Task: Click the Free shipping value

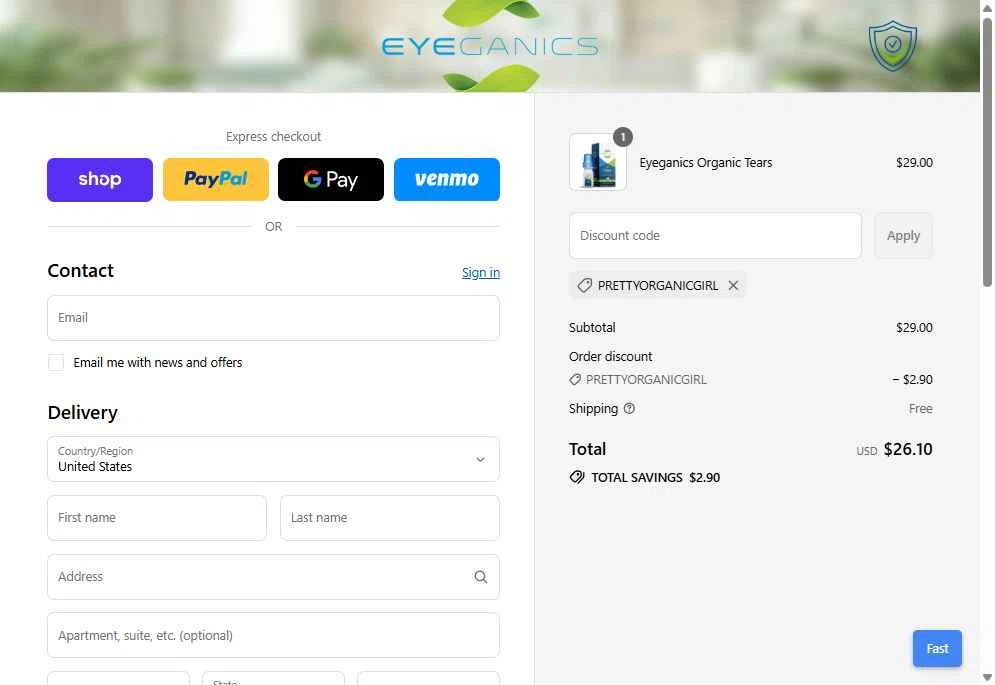Action: [920, 409]
